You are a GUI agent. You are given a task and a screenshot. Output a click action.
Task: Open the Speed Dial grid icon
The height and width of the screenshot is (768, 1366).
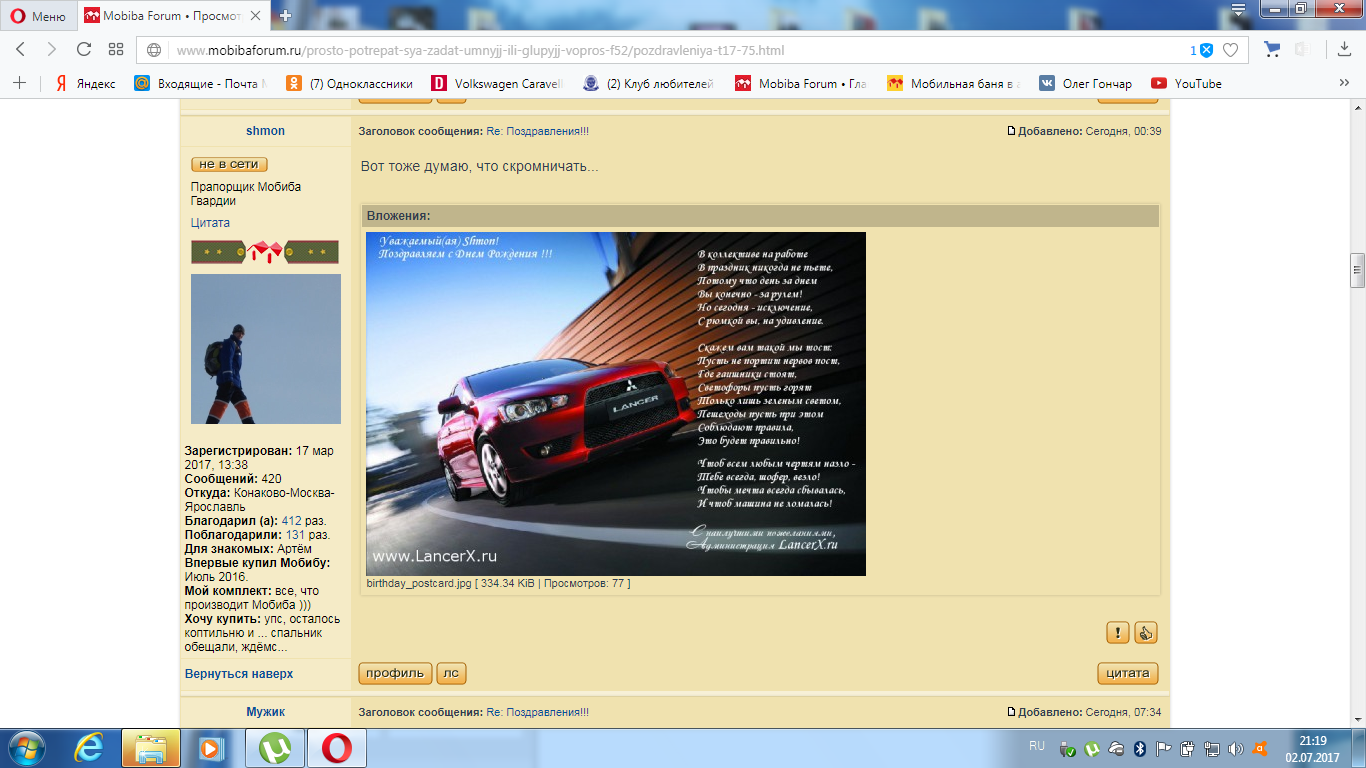tap(116, 50)
